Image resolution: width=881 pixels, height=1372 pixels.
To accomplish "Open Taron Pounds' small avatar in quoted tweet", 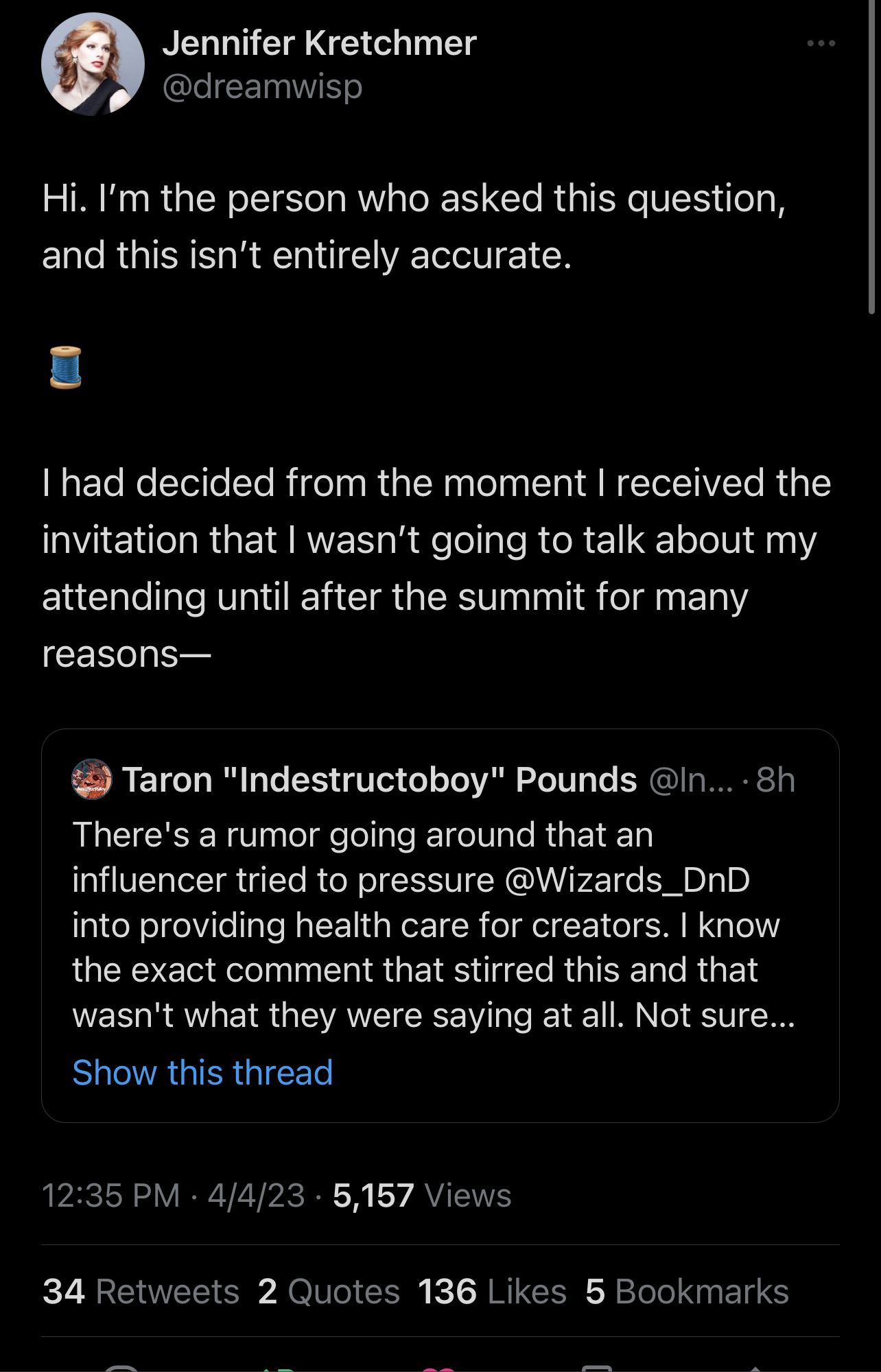I will [x=92, y=779].
